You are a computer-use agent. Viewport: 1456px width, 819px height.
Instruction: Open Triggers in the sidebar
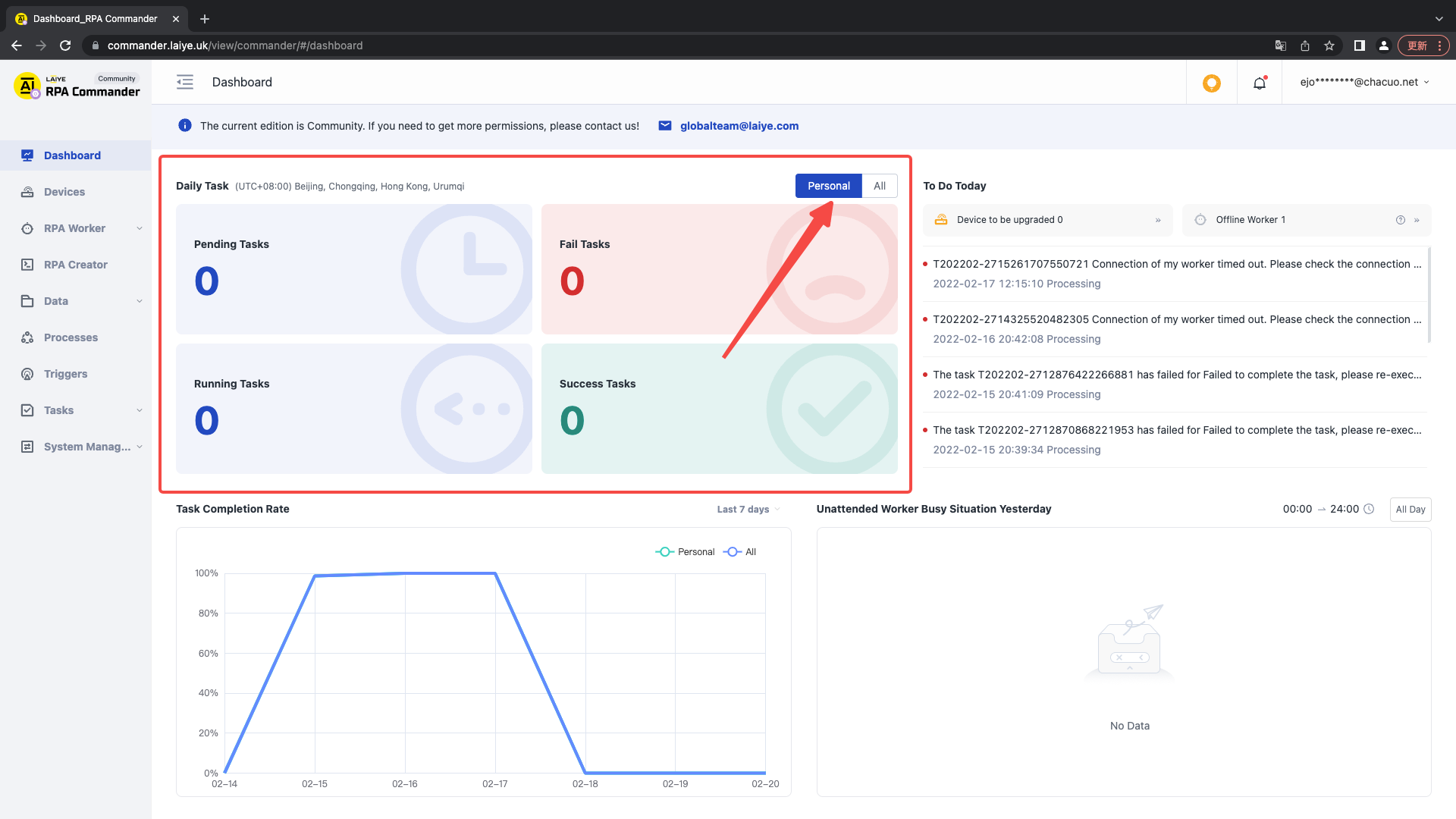coord(76,374)
